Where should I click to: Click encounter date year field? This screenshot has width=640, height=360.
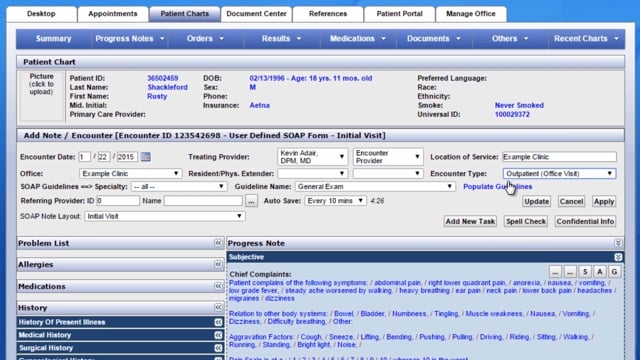[127, 157]
